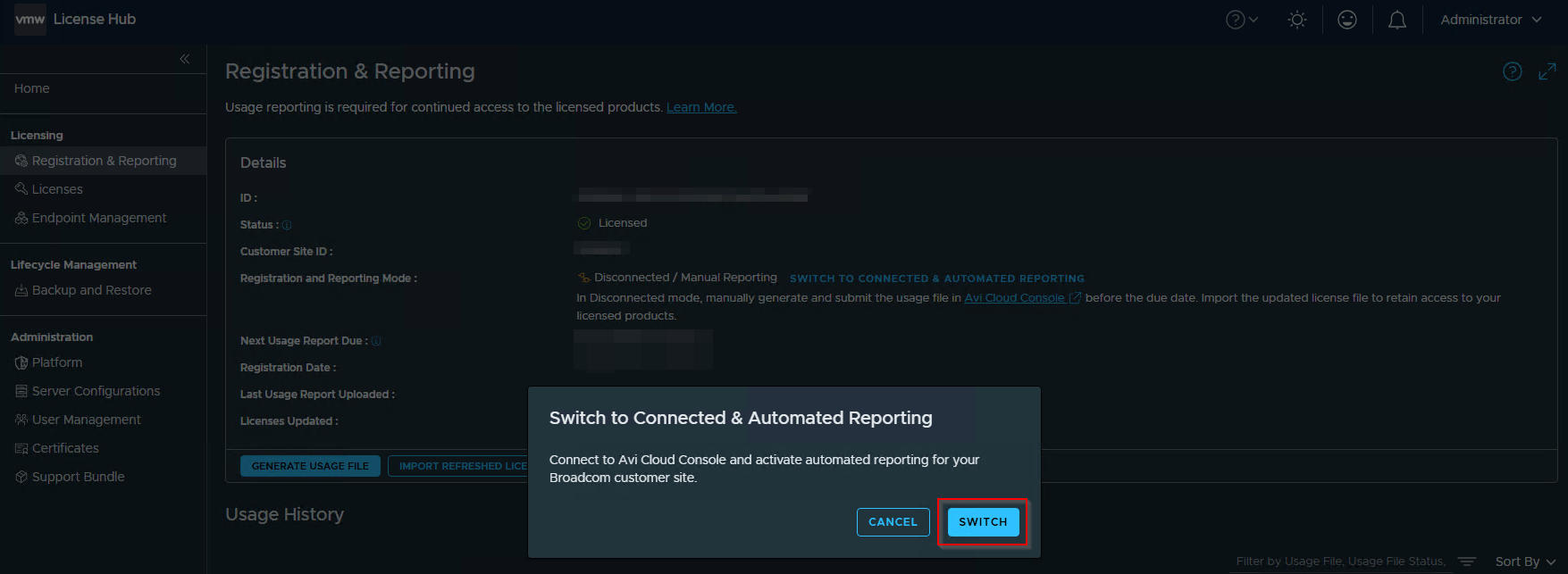This screenshot has height=574, width=1568.
Task: Open Platform under Administration
Action: 57,362
